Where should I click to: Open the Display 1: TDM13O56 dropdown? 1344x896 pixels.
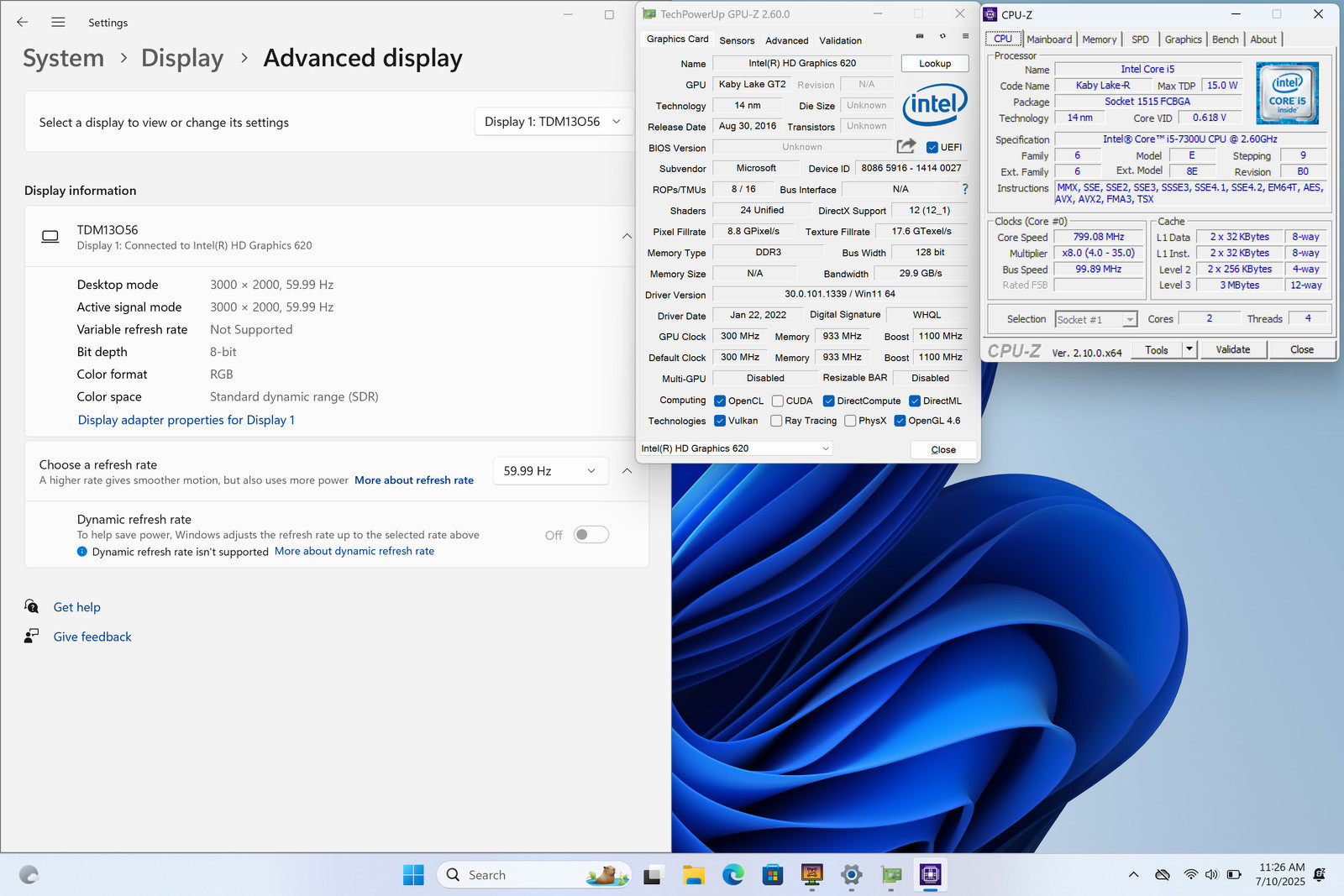552,122
